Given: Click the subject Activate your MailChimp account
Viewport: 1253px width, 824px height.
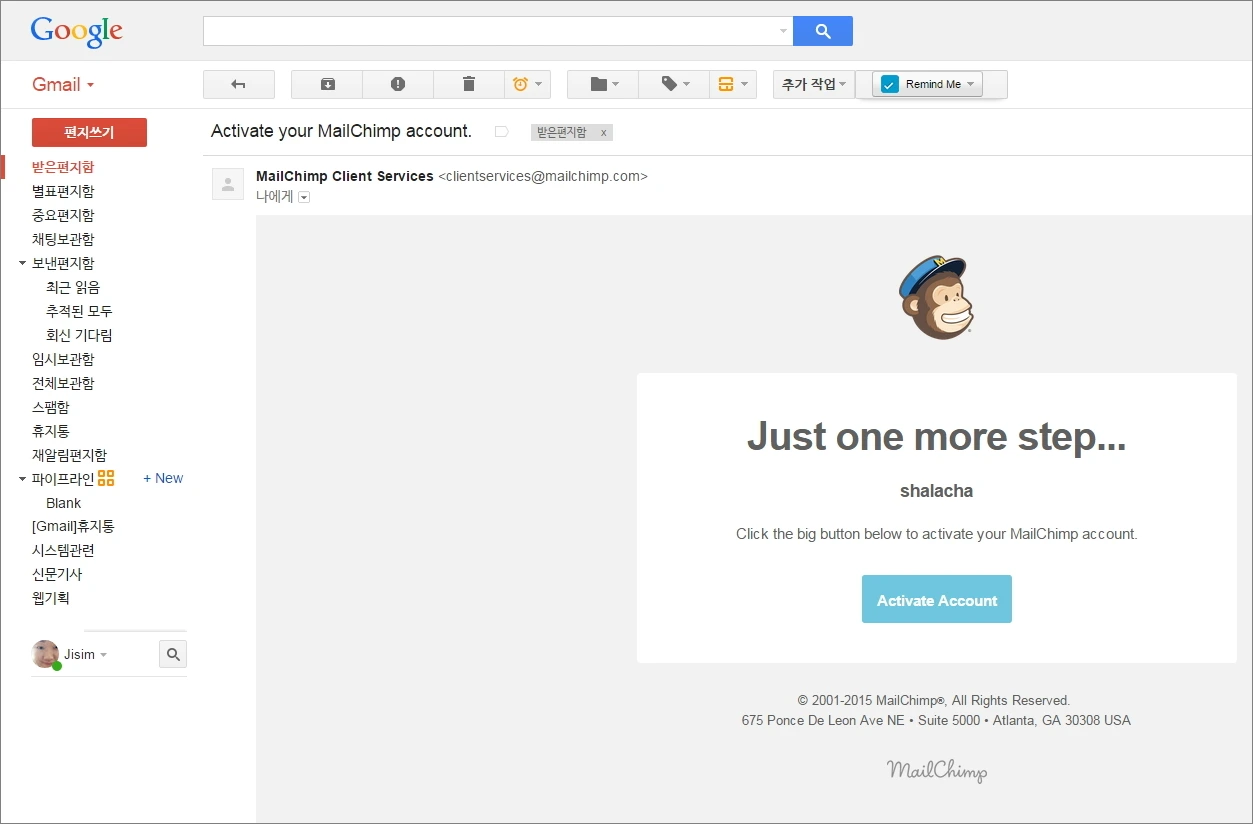Looking at the screenshot, I should (x=341, y=131).
